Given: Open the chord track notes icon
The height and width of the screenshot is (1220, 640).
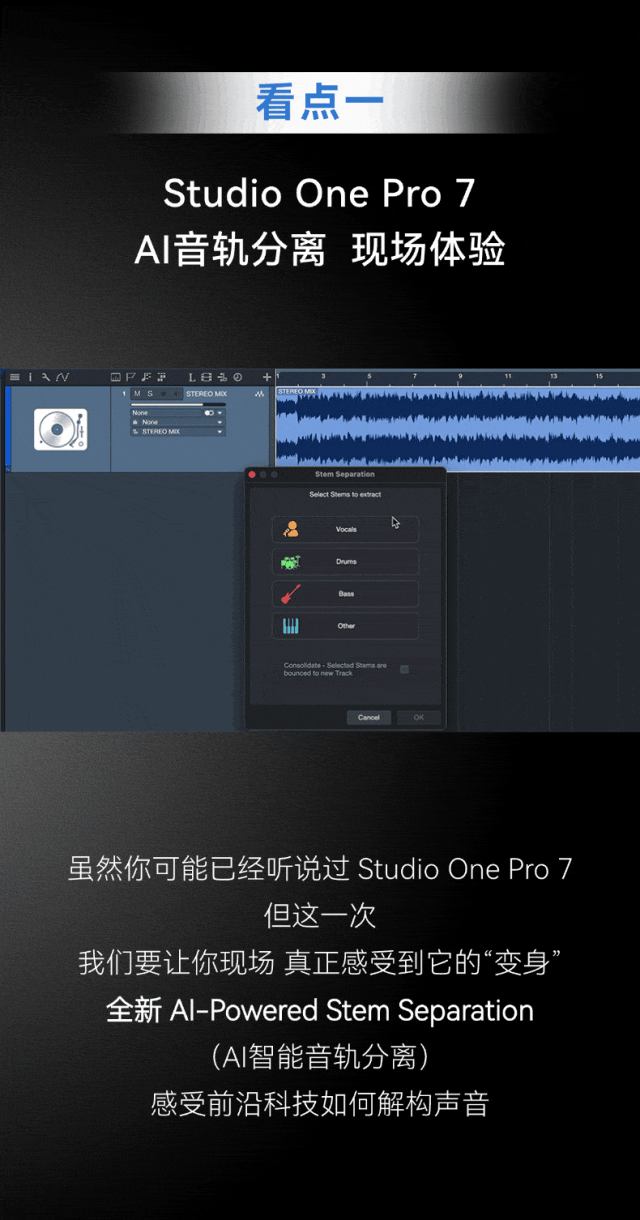Looking at the screenshot, I should pos(146,377).
